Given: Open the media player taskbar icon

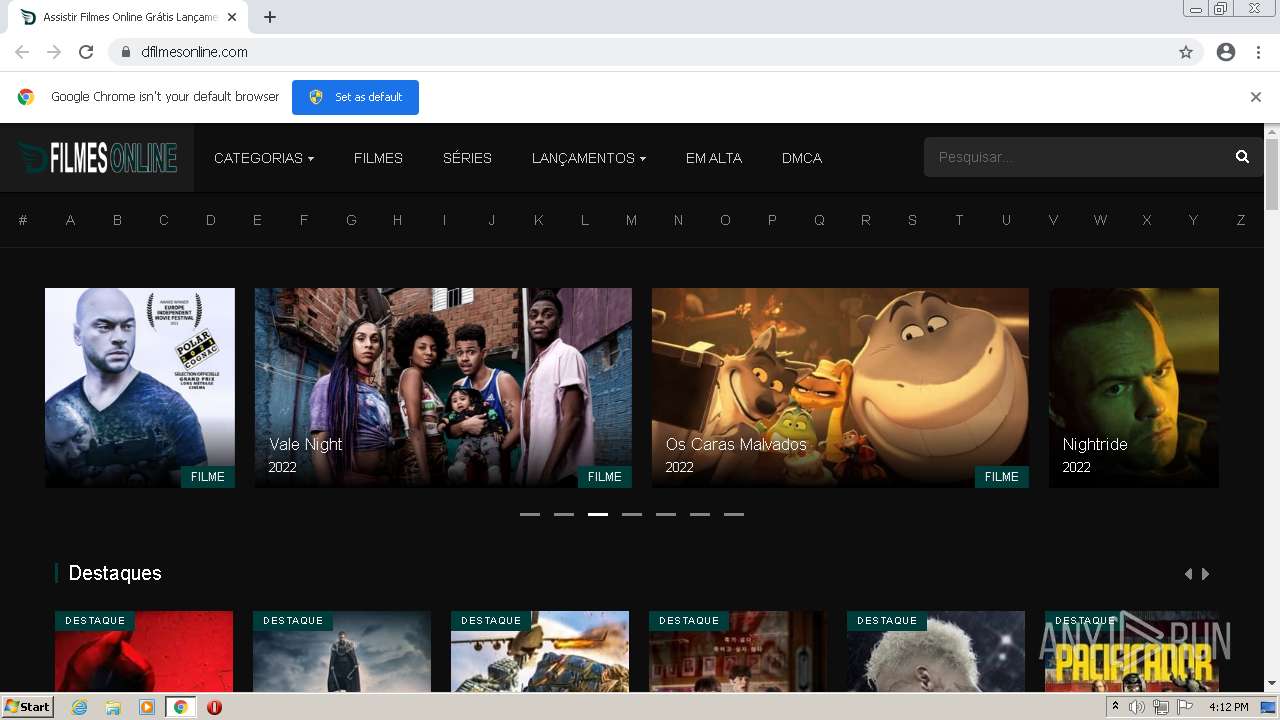Looking at the screenshot, I should pos(147,707).
